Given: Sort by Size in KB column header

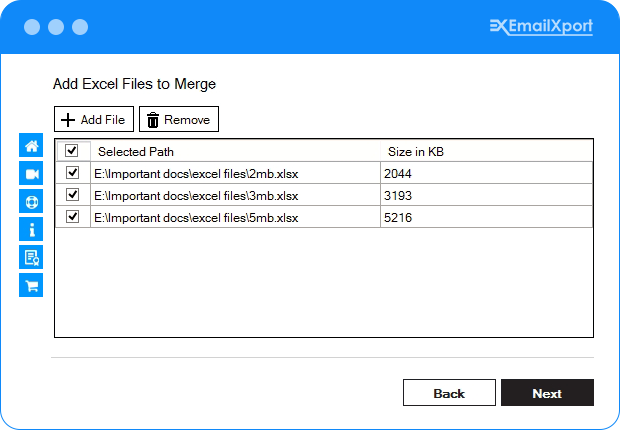Looking at the screenshot, I should tap(486, 152).
